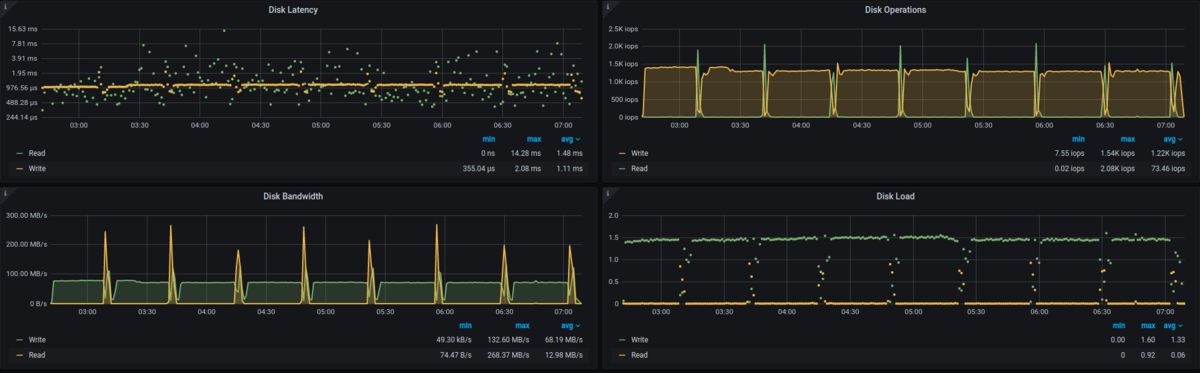Click the 1.48 ms Read avg latency value
The width and height of the screenshot is (1200, 373).
tap(568, 153)
